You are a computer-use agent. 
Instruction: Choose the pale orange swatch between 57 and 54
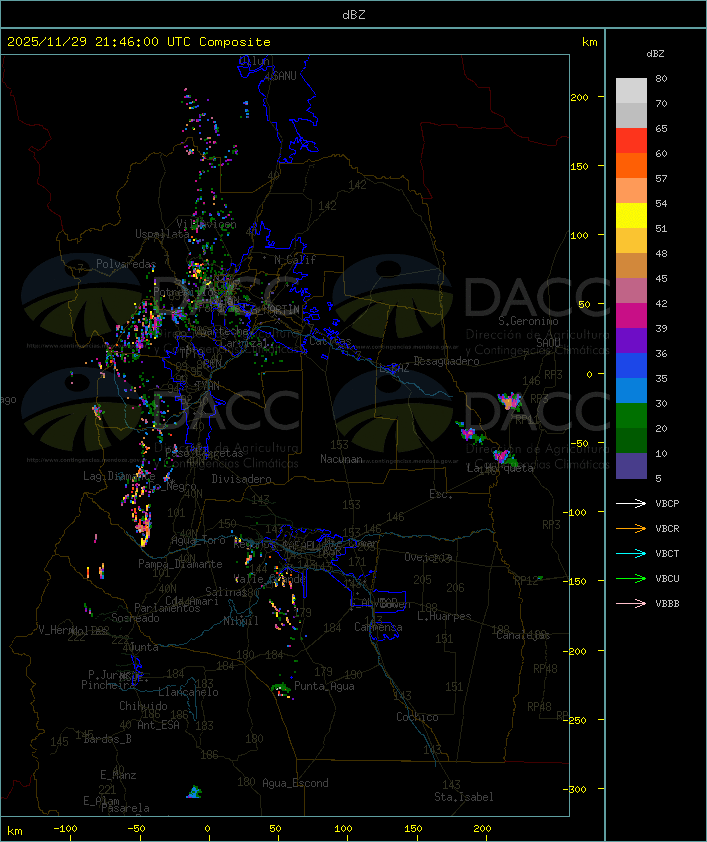(631, 191)
